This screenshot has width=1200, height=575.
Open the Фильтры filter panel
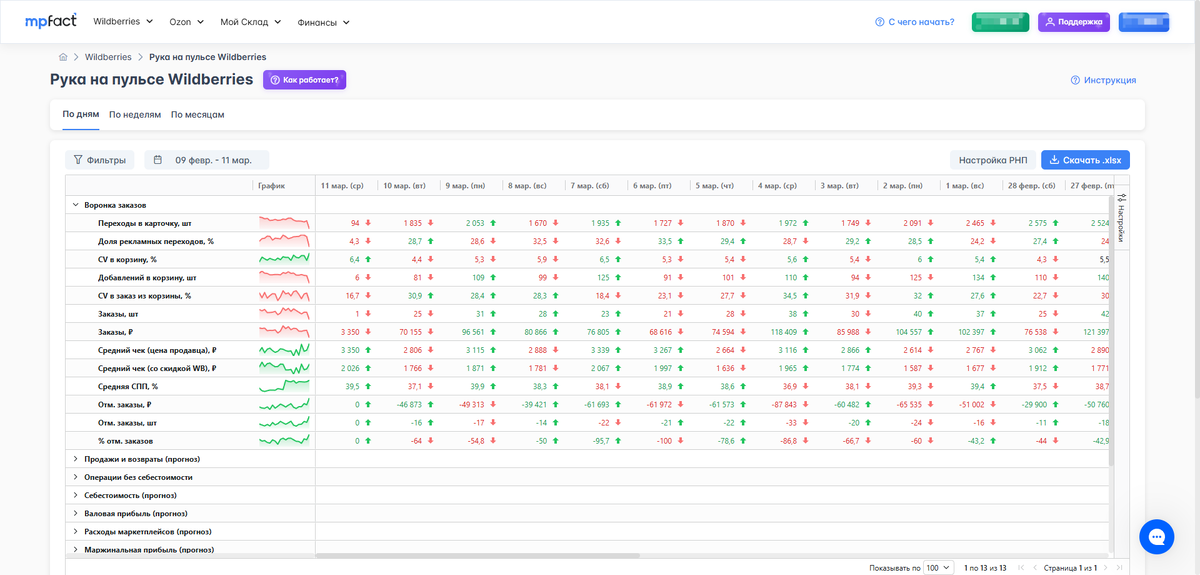(99, 160)
